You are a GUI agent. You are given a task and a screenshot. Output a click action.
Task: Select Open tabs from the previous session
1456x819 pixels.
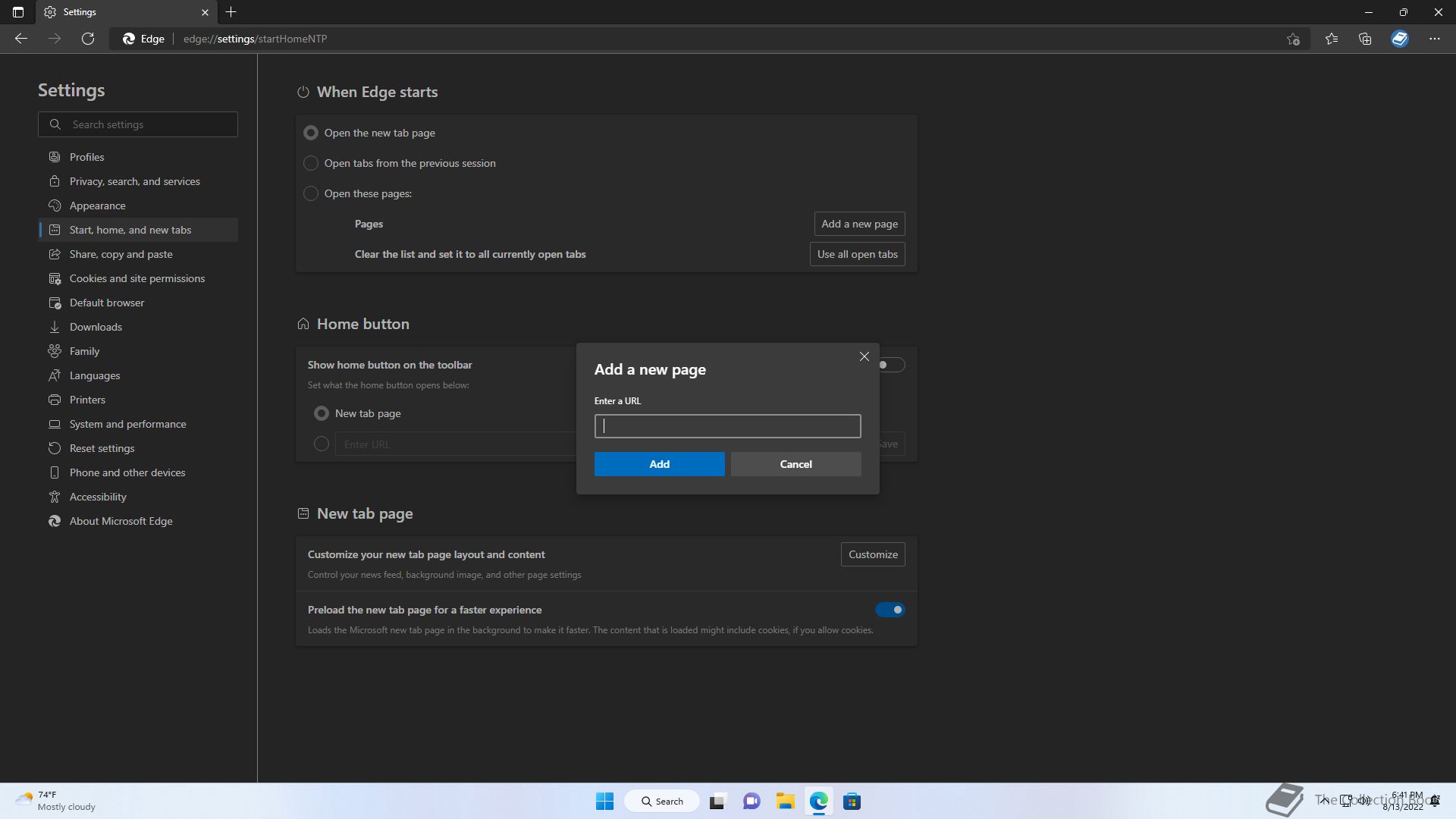(311, 163)
